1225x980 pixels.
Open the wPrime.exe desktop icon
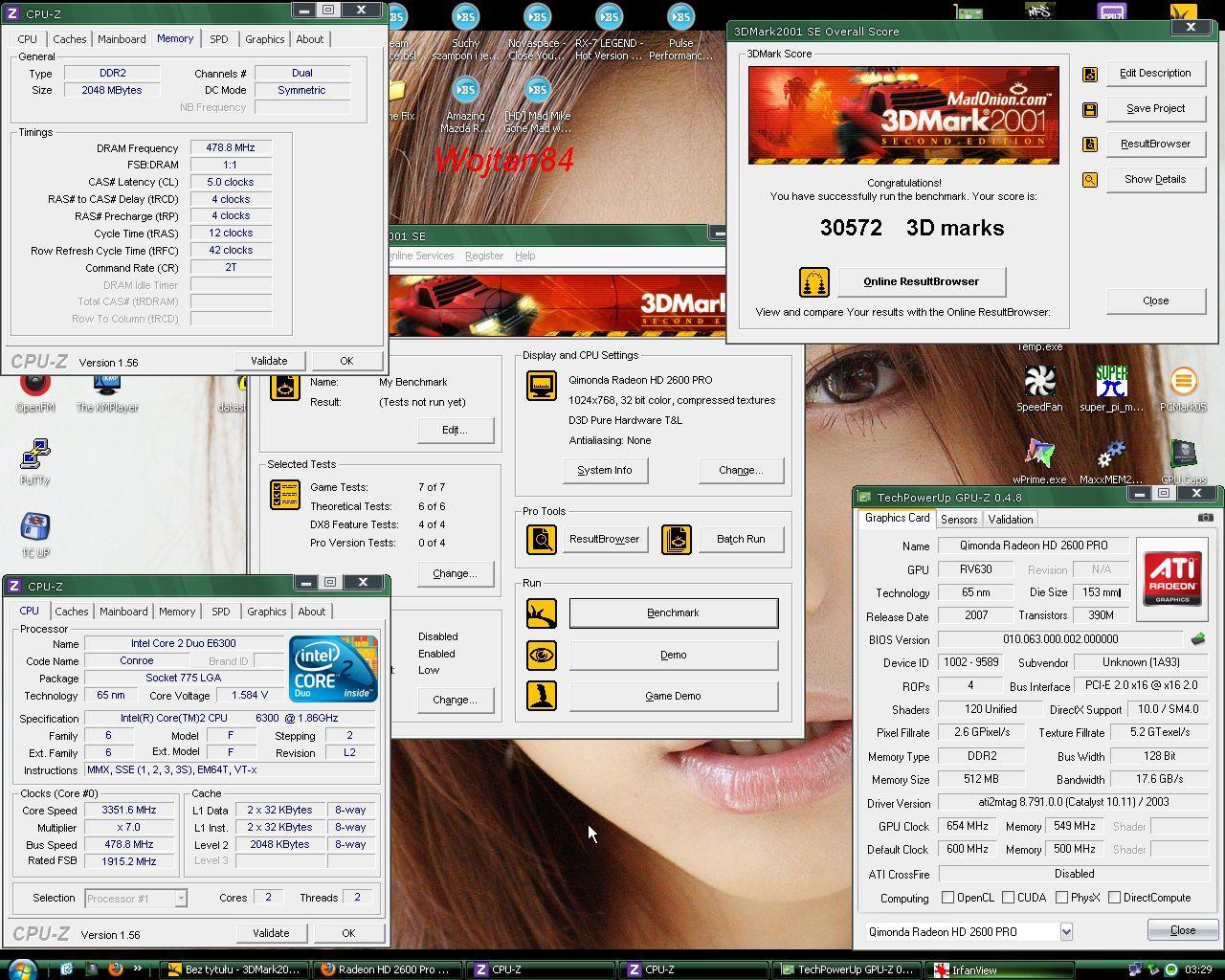tap(1039, 461)
